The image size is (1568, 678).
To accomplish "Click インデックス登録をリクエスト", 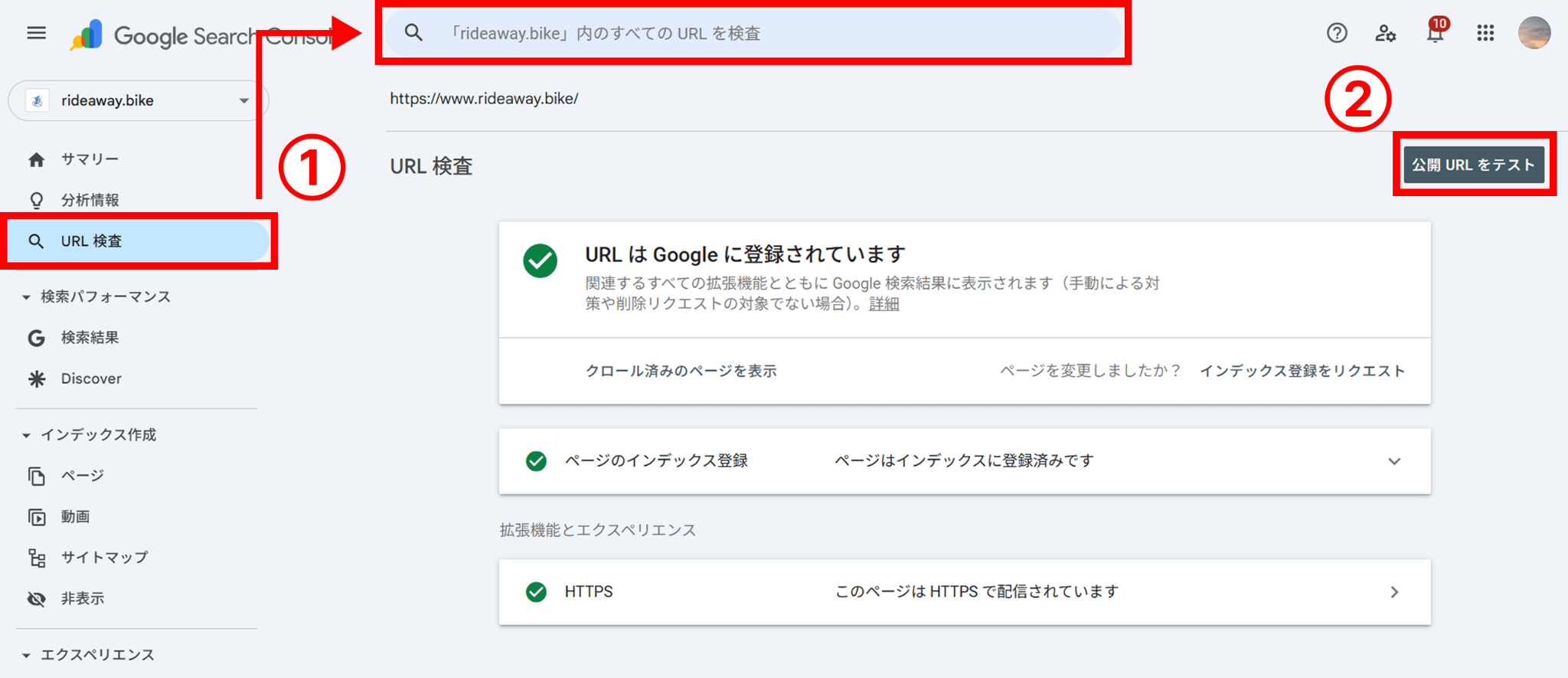I will click(x=1302, y=371).
